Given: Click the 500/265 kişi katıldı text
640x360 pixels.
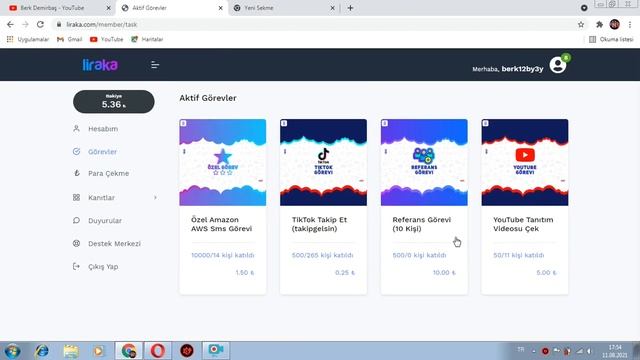Looking at the screenshot, I should coord(322,255).
